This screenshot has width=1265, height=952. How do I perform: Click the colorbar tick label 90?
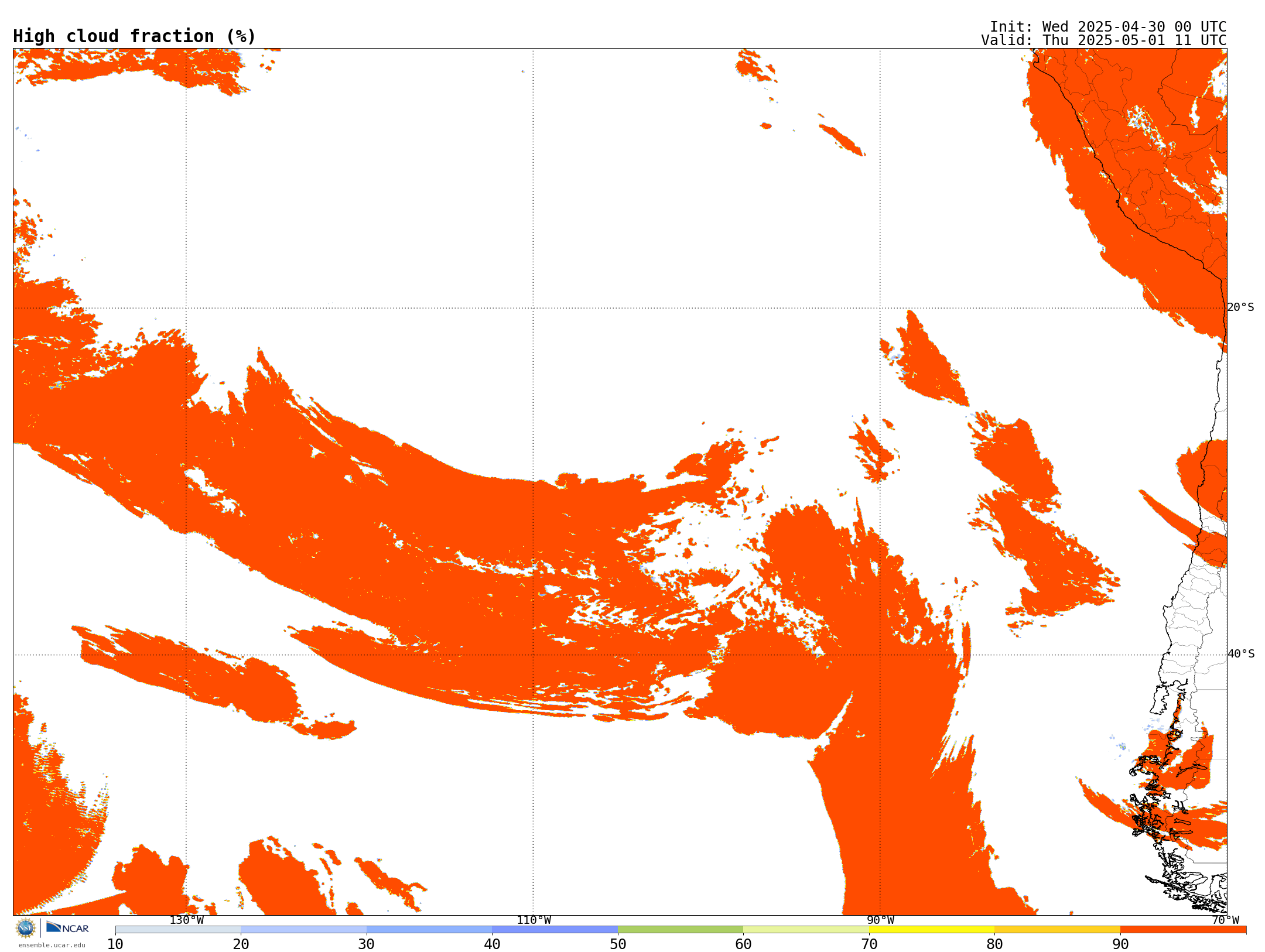tap(1120, 944)
